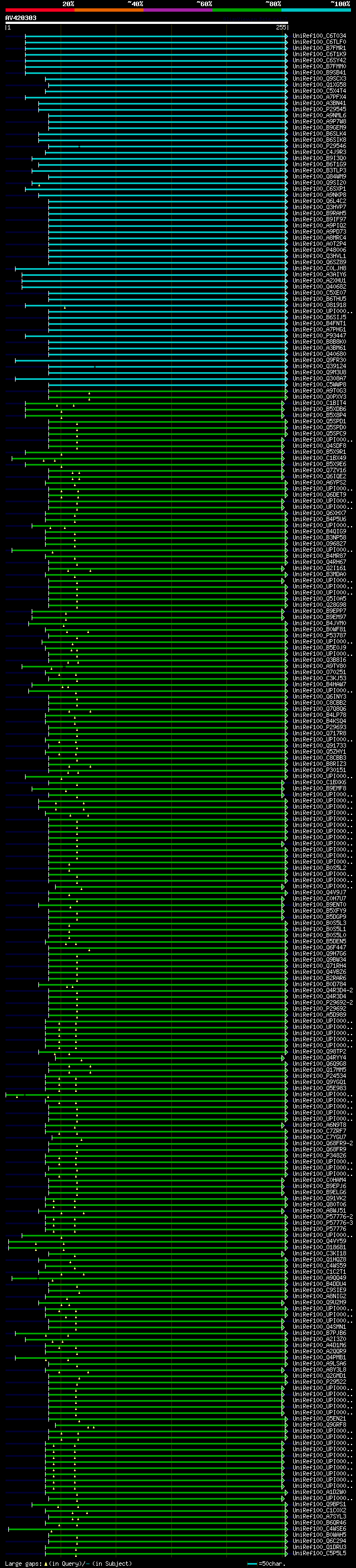The height and width of the screenshot is (1568, 356).
Task: Select the UniRef100_P29545 label
Action: [319, 110]
